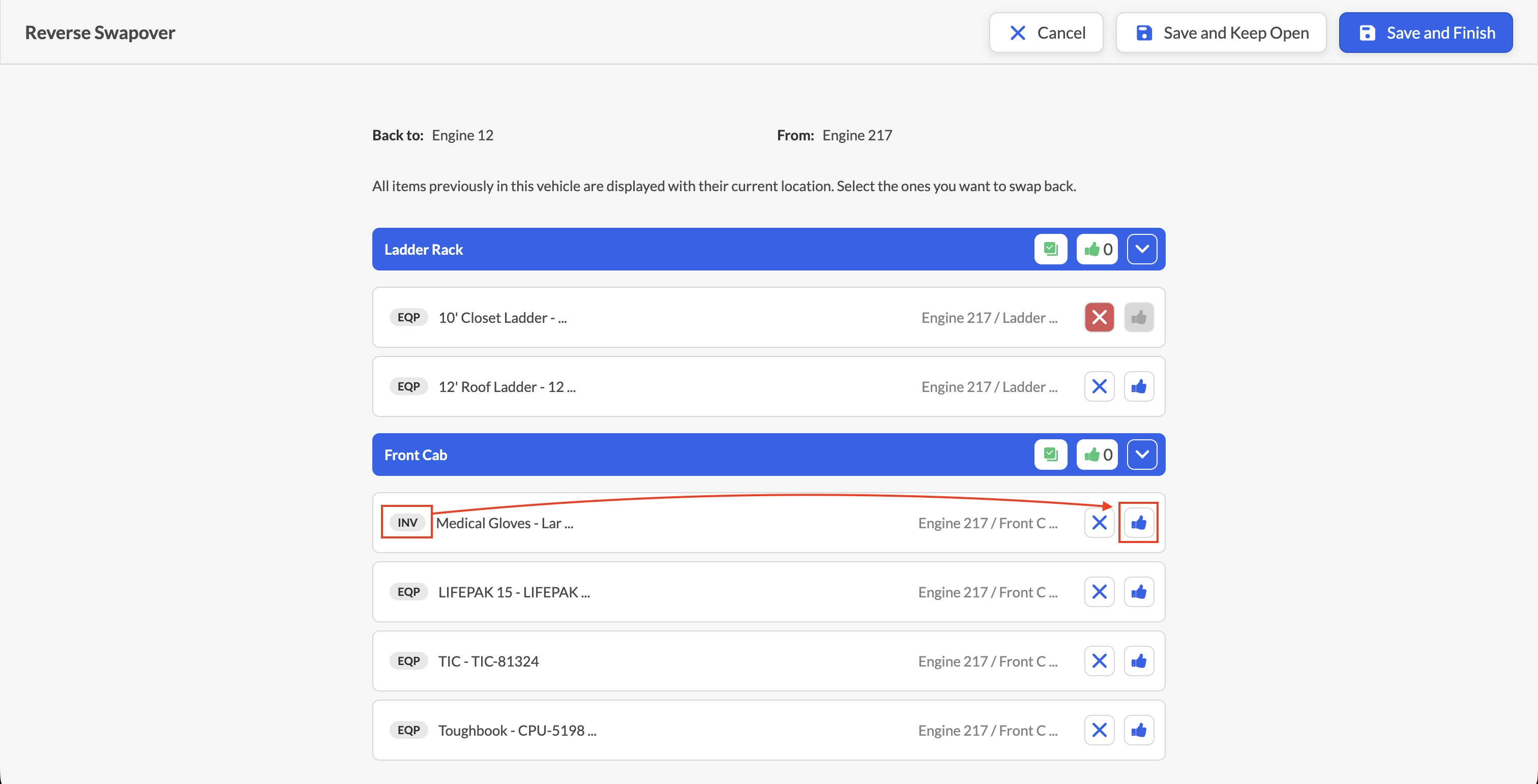This screenshot has height=784, width=1538.
Task: Click 'Engine 12' Back to value
Action: (x=463, y=135)
